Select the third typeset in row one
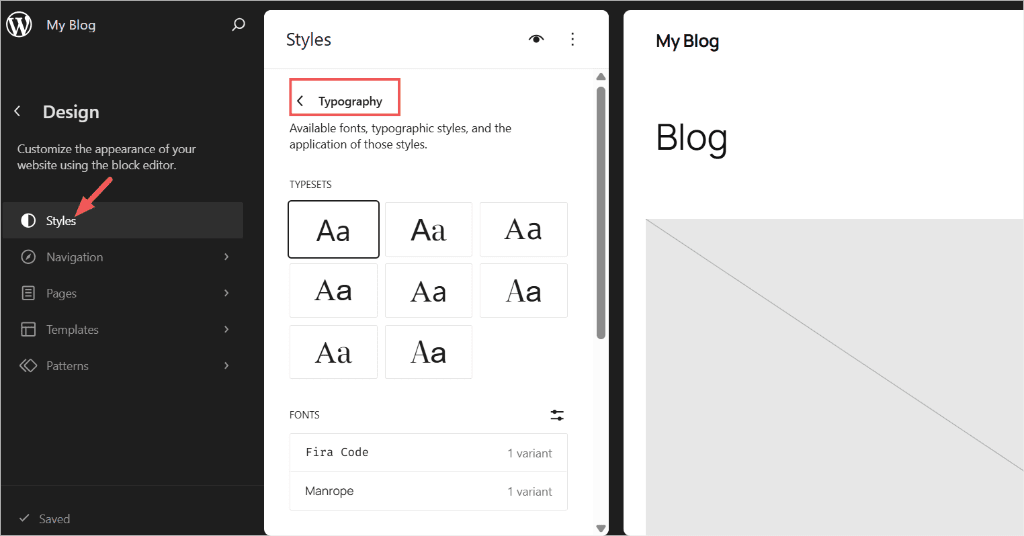 (524, 229)
